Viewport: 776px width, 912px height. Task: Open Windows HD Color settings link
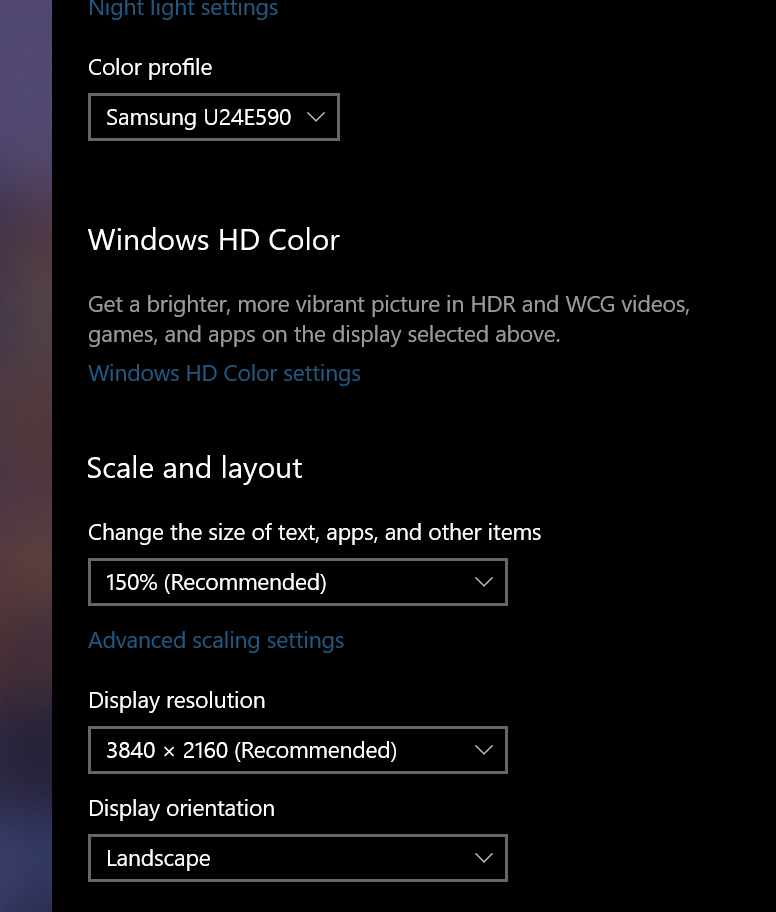(224, 373)
